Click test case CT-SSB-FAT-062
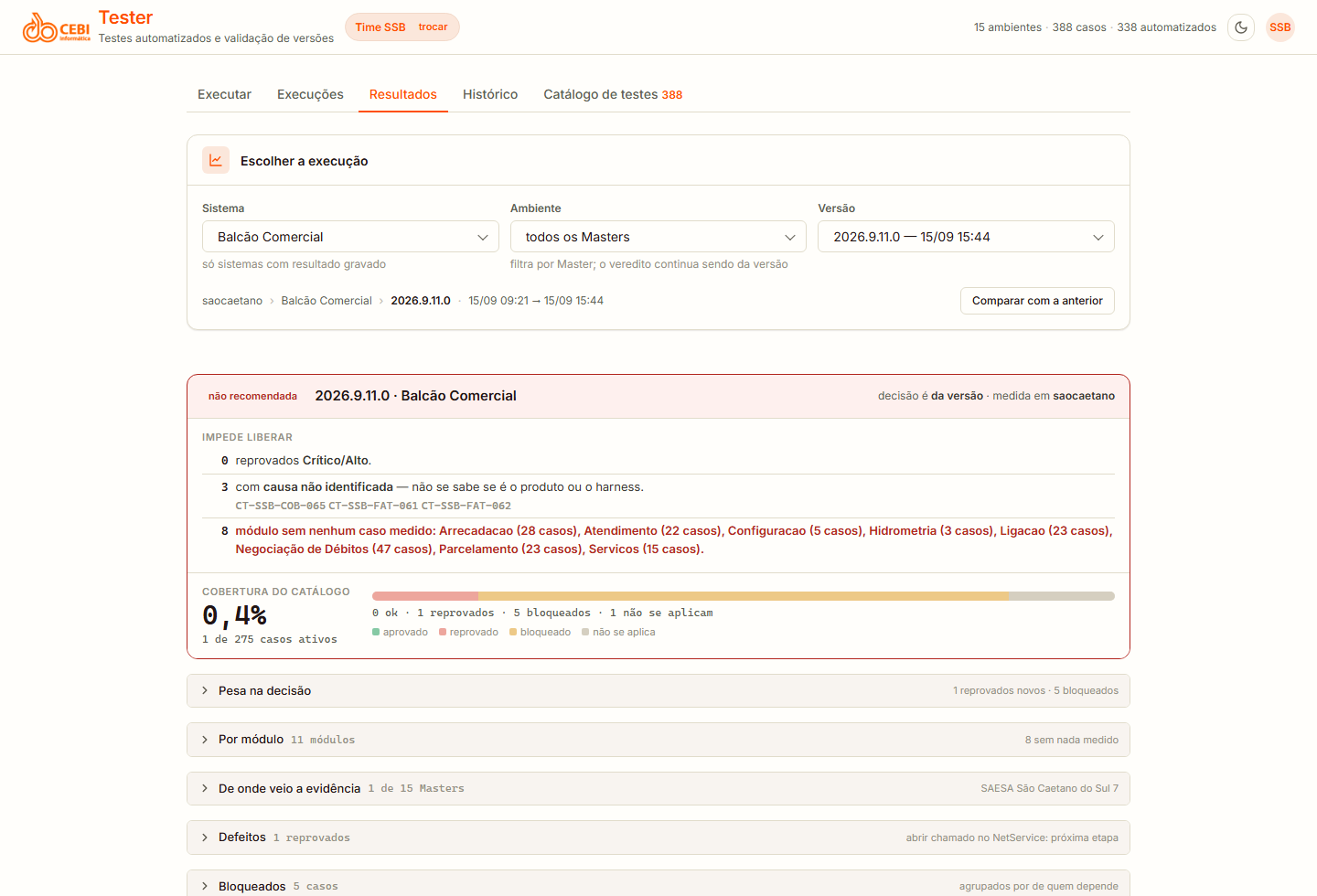Screen dimensions: 1317x896 [x=466, y=506]
